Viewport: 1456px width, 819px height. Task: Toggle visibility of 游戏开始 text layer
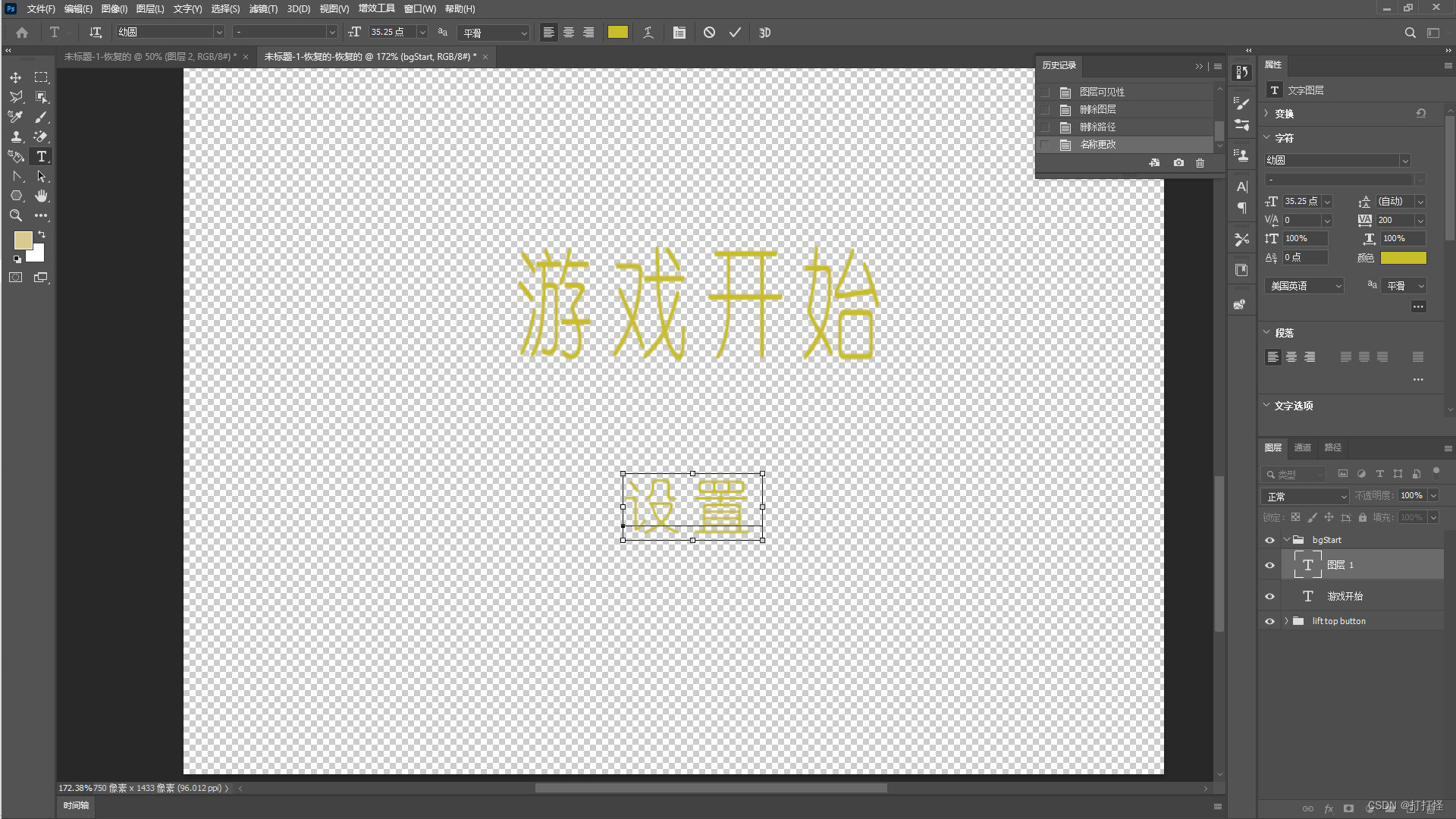point(1269,596)
